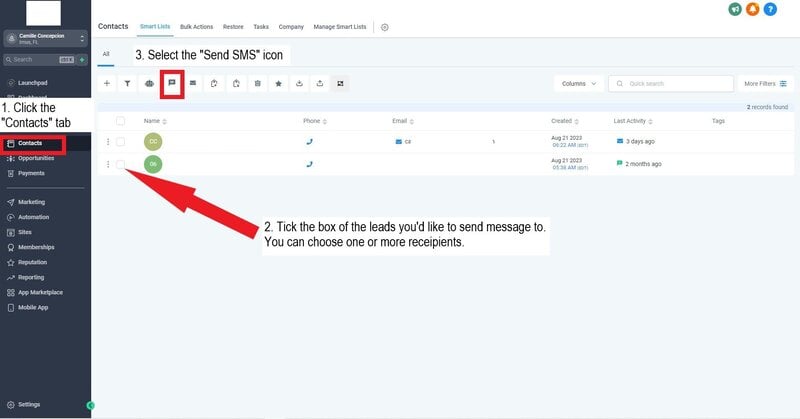Click the '3 days ago' last activity entry

pyautogui.click(x=640, y=141)
